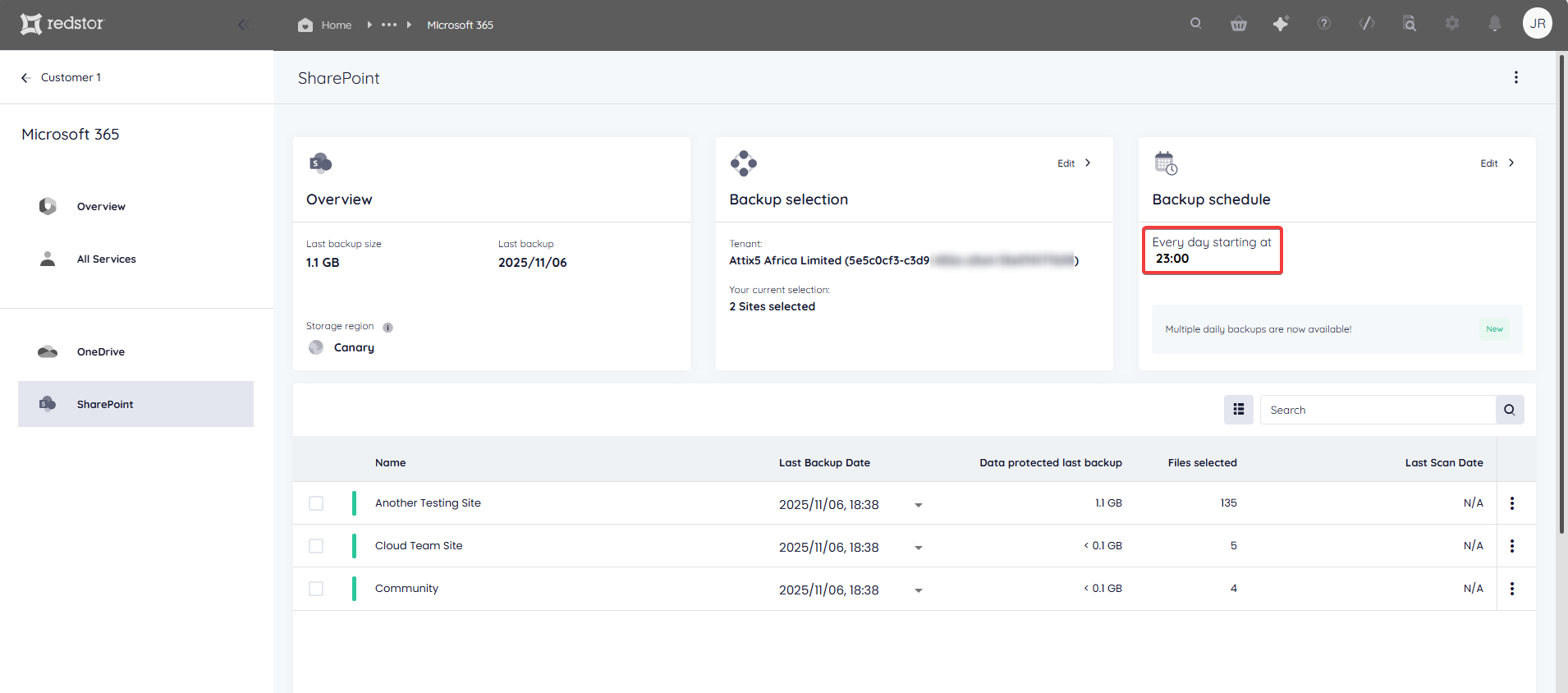1568x693 pixels.
Task: Open the JR user avatar menu
Action: 1538,24
